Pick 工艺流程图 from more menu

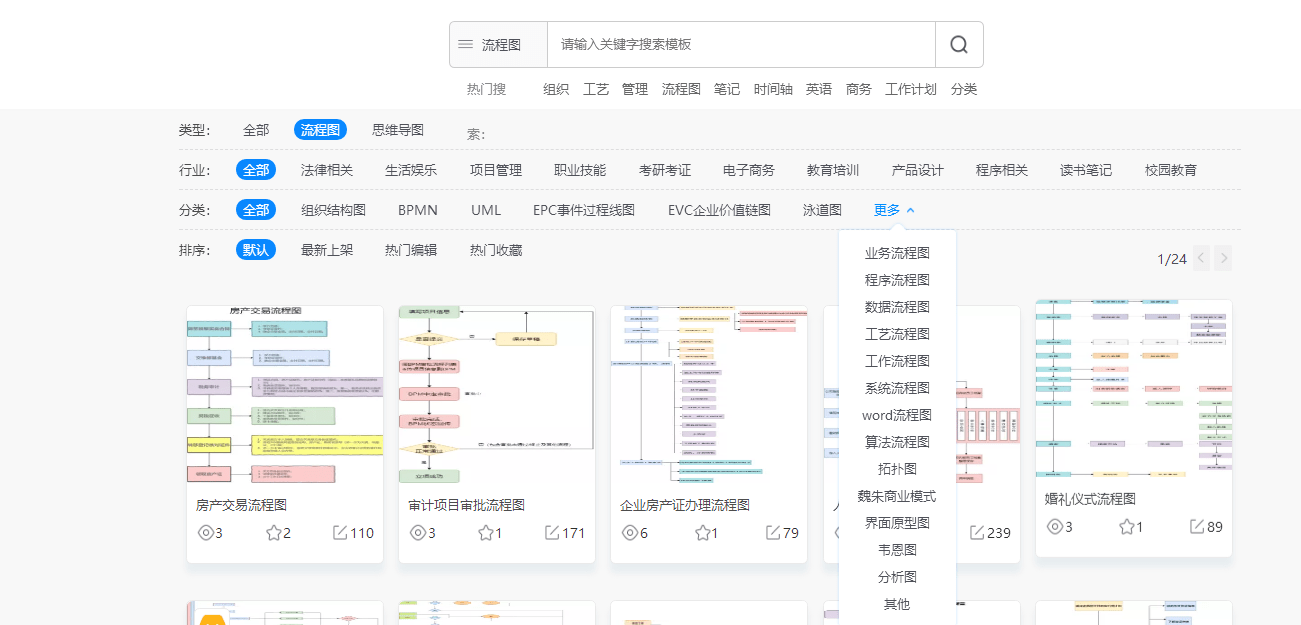click(x=897, y=334)
